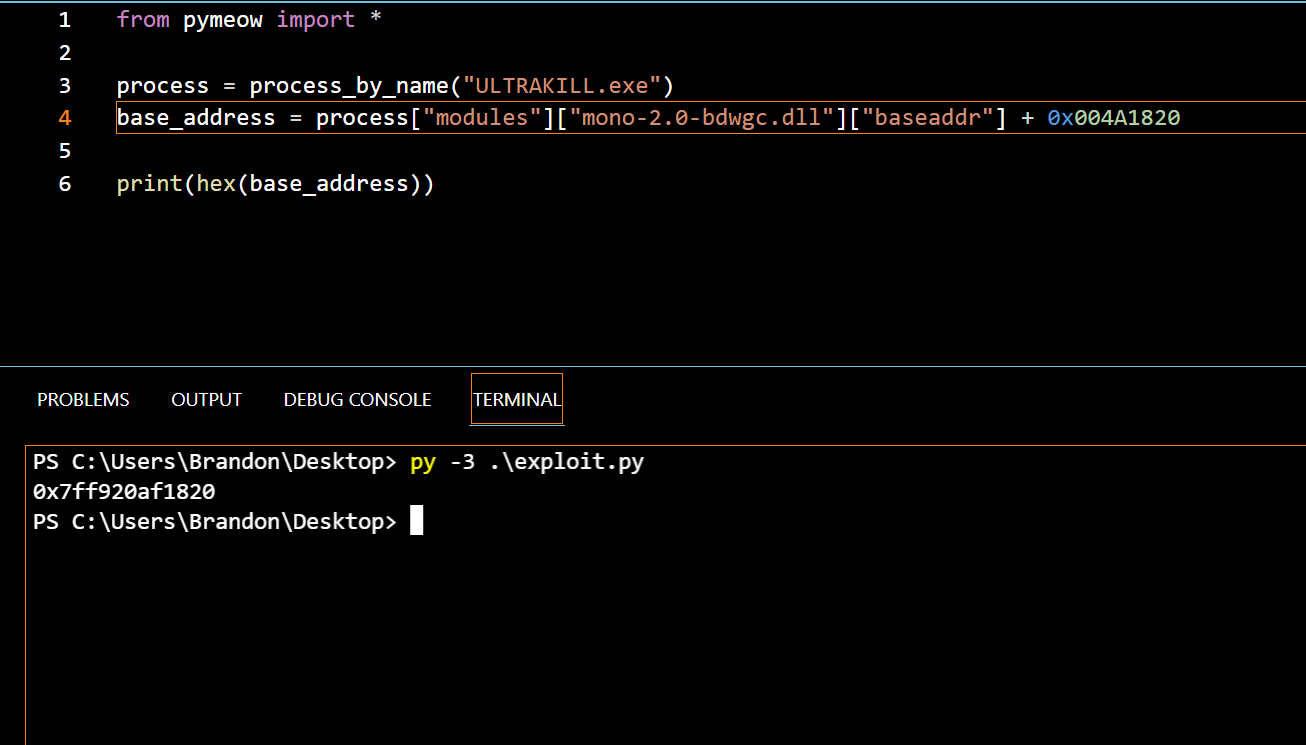Open the OUTPUT panel tab
1306x745 pixels.
[x=207, y=400]
